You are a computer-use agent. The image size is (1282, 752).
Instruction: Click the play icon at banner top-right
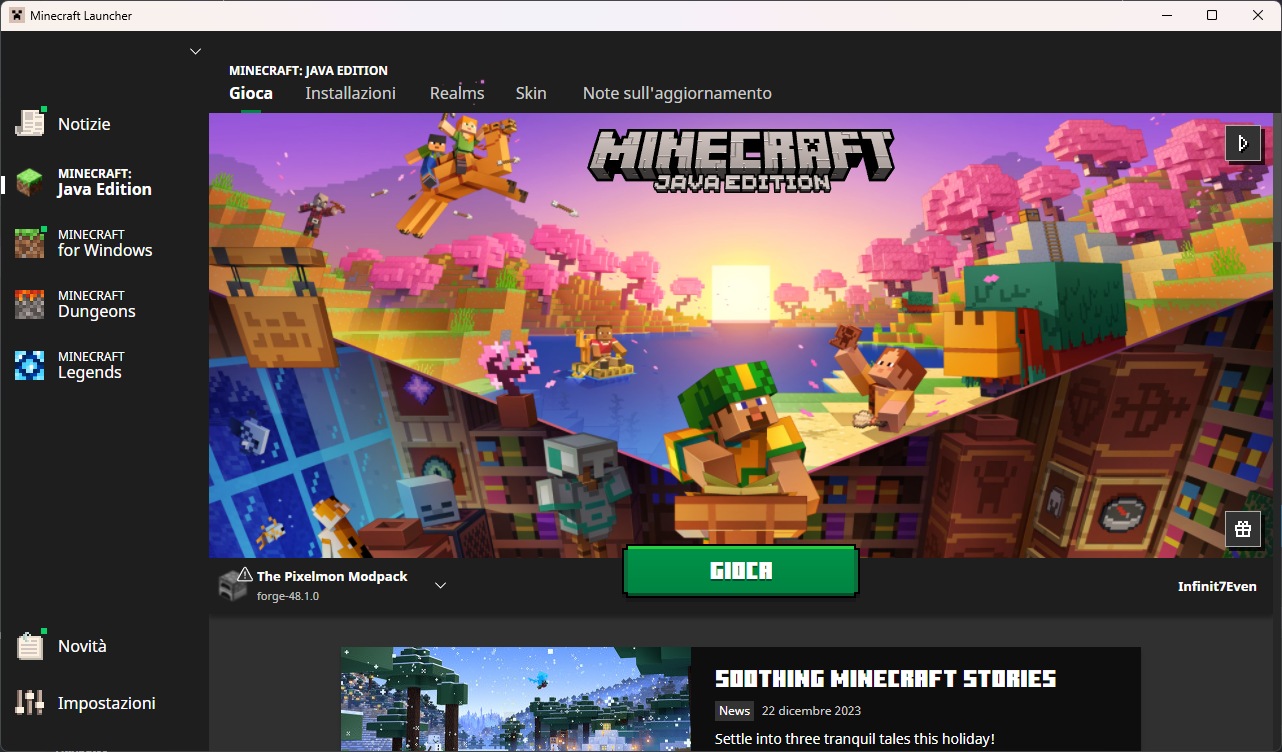coord(1243,143)
